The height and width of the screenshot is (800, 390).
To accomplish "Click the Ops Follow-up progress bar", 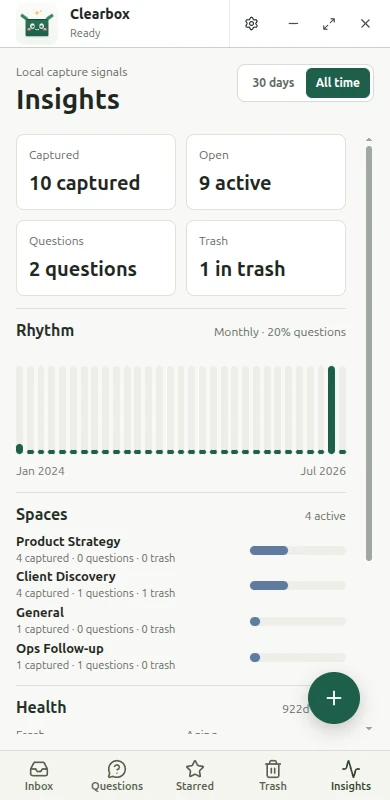I will 298,658.
